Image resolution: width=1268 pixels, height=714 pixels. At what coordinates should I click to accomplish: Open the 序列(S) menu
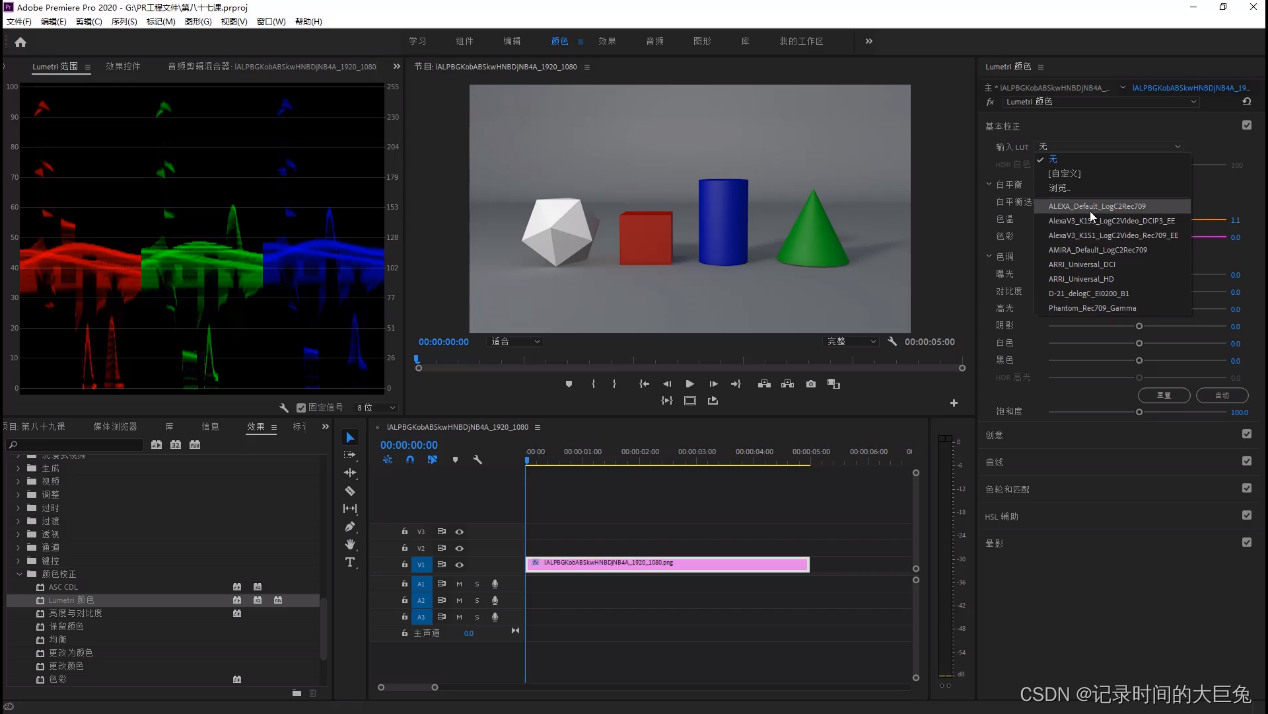click(124, 21)
